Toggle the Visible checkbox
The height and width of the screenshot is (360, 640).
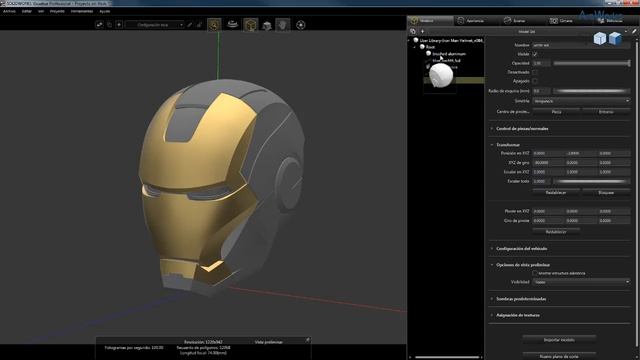[x=535, y=54]
